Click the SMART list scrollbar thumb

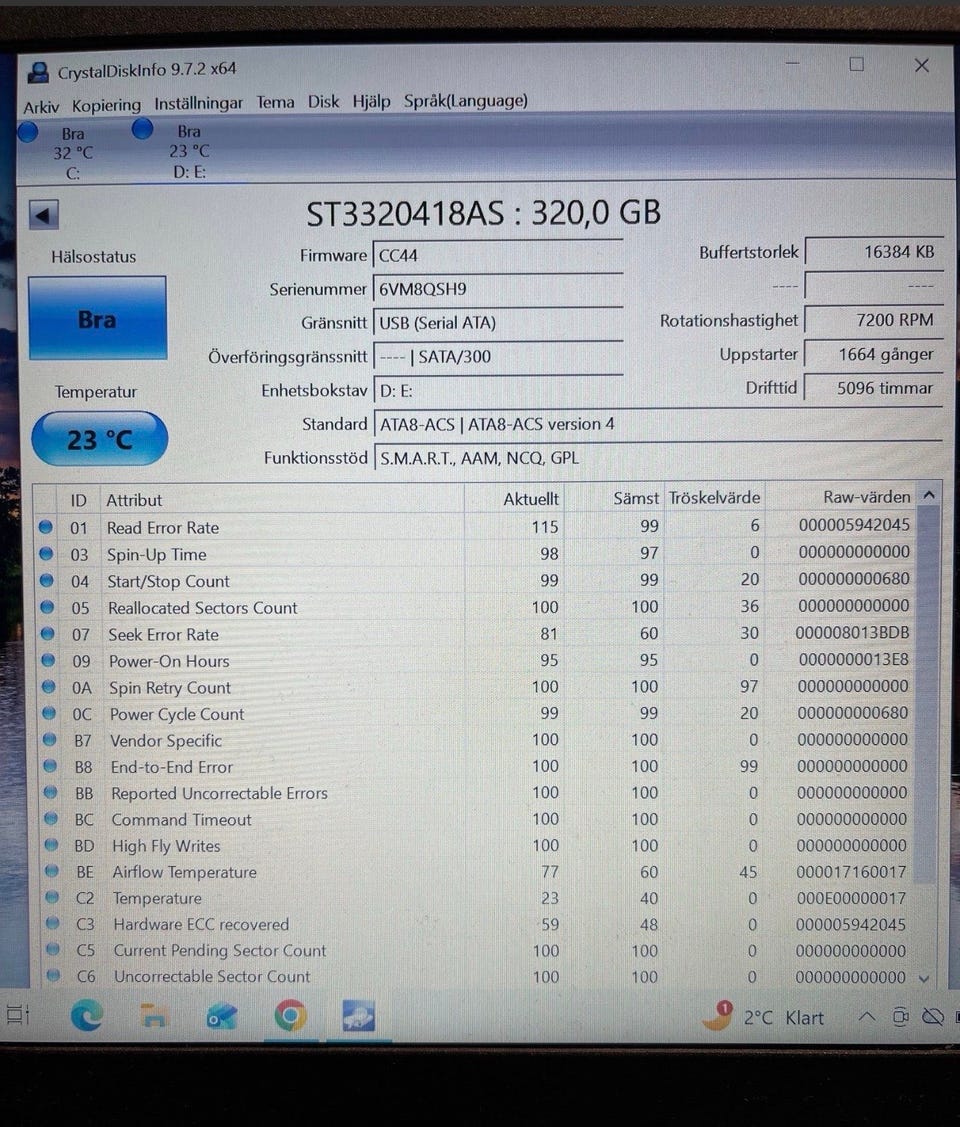[x=927, y=694]
